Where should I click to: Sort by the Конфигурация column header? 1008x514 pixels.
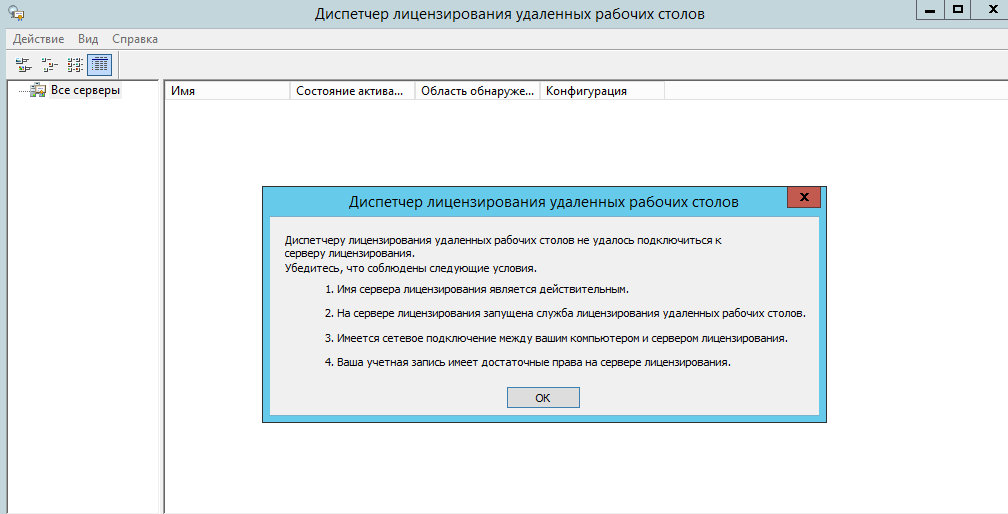click(601, 91)
